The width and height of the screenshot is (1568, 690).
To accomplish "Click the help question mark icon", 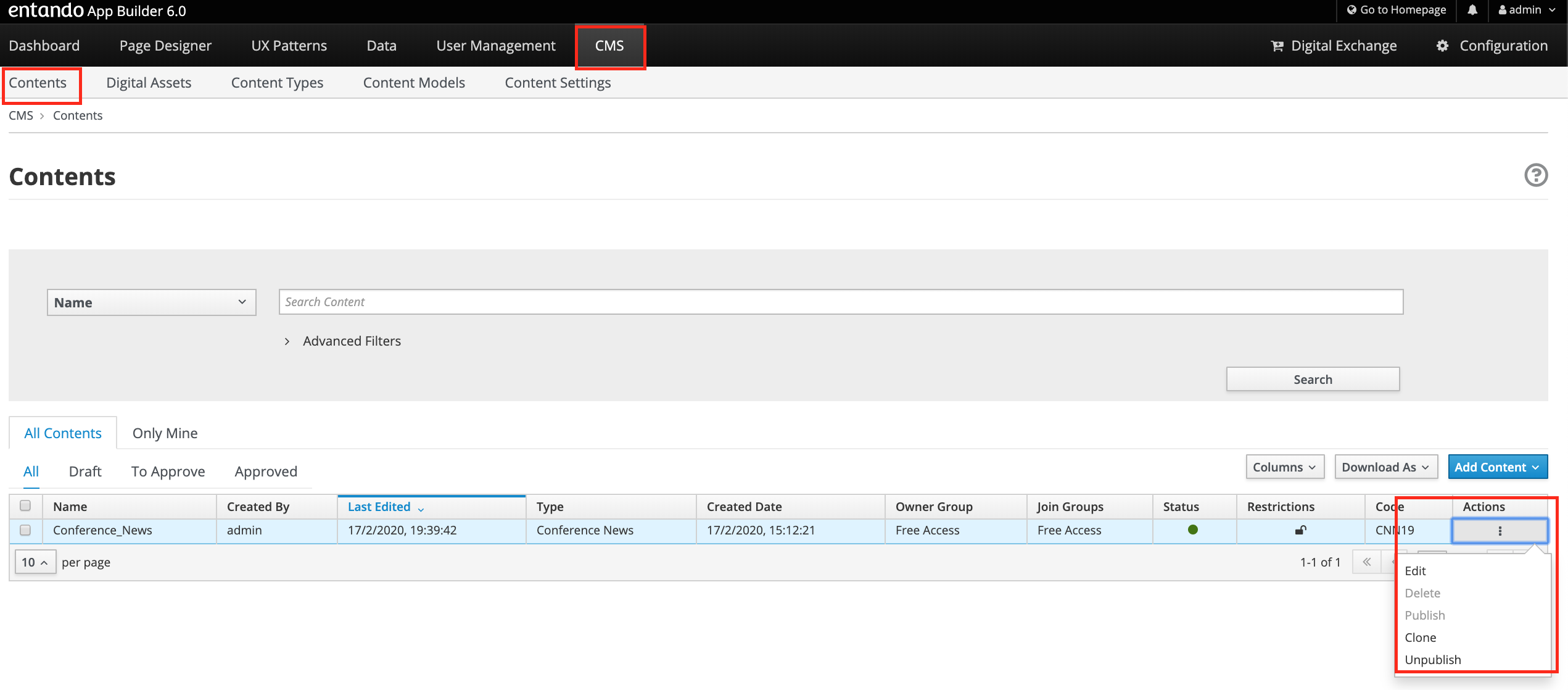I will (1535, 175).
